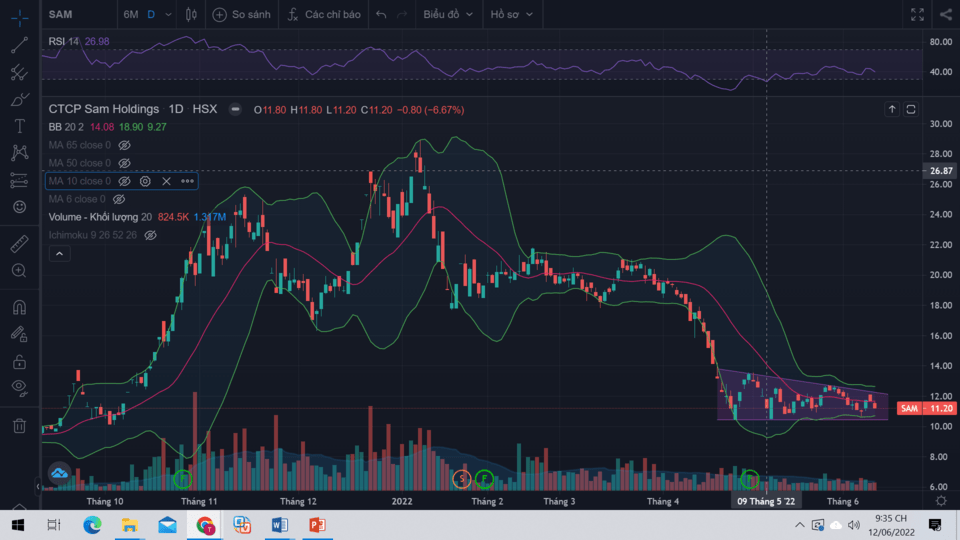Open the Hồ sơ menu

coord(511,15)
